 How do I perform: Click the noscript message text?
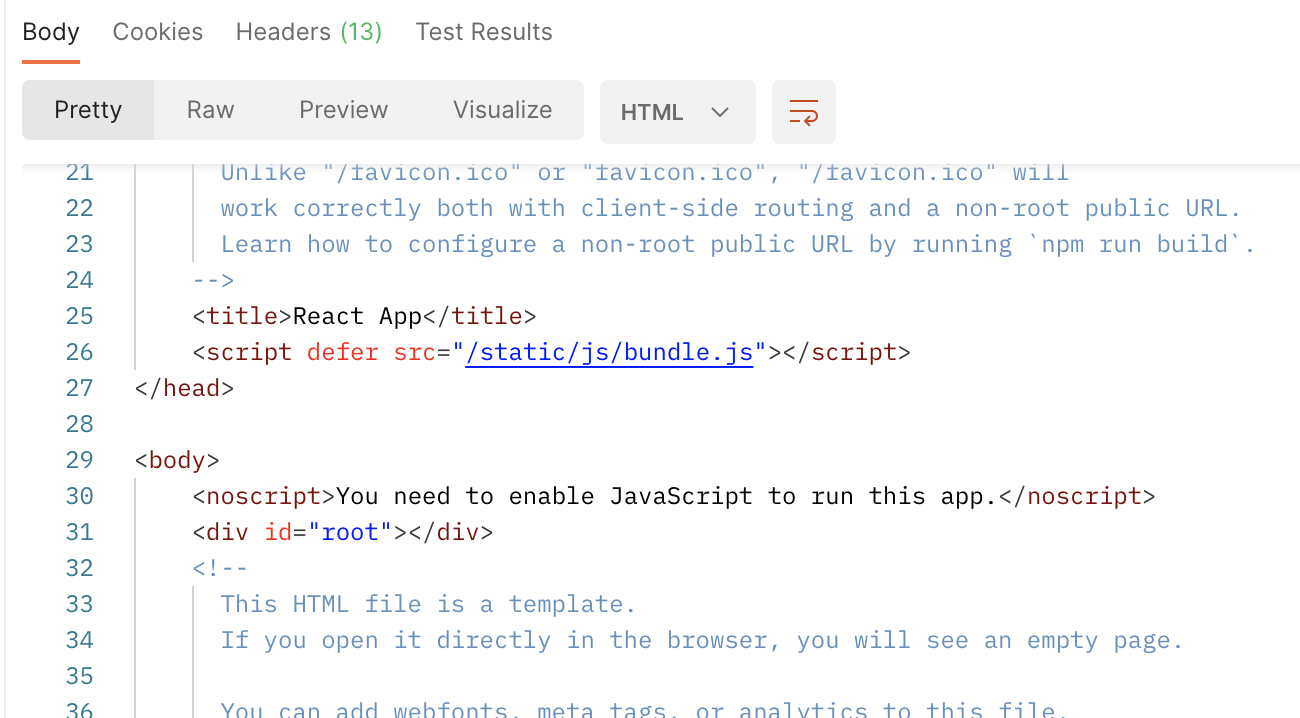click(667, 496)
